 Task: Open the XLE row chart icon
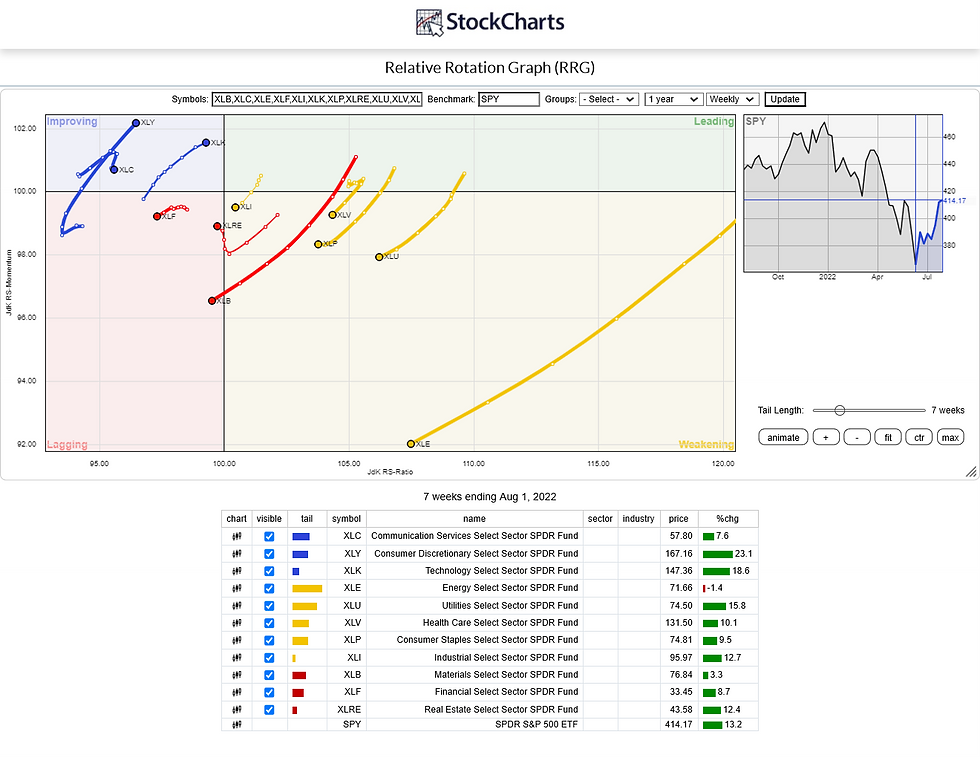coord(237,588)
